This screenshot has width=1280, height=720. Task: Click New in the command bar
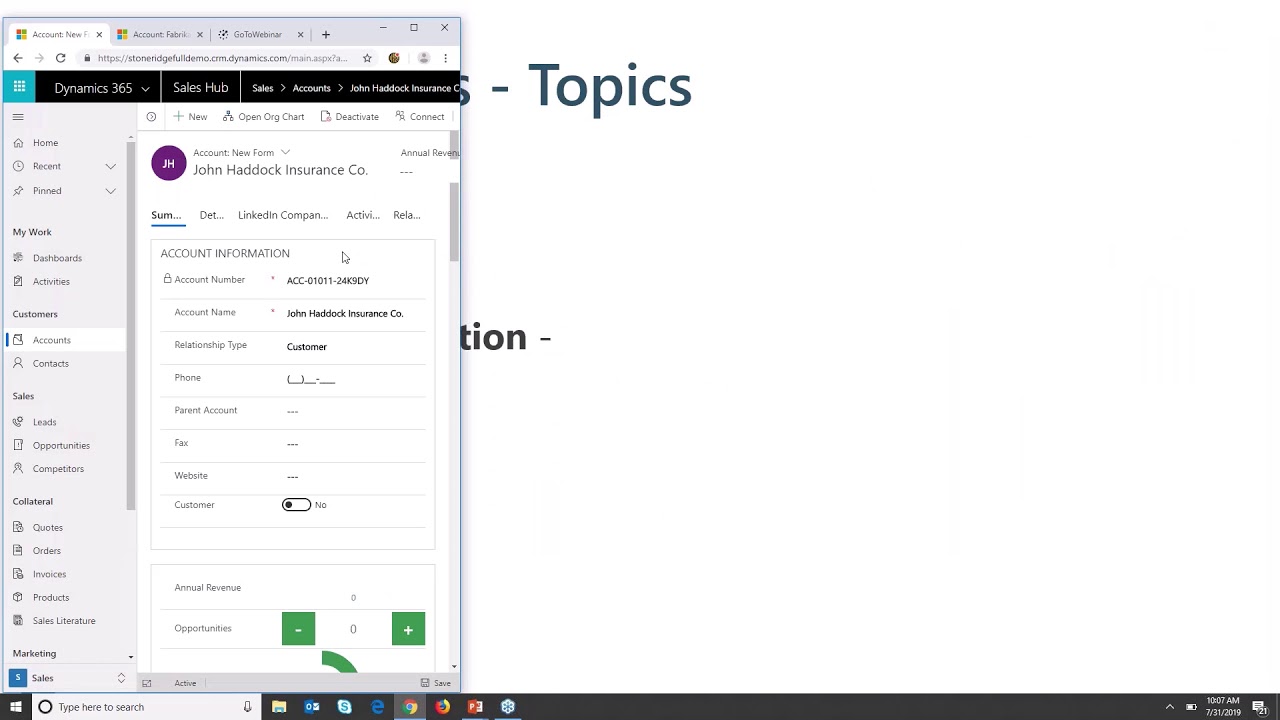pos(190,117)
